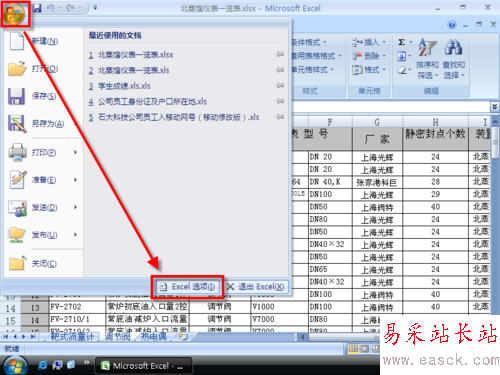Click the Redo arrow icon
500x375 pixels.
click(70, 8)
